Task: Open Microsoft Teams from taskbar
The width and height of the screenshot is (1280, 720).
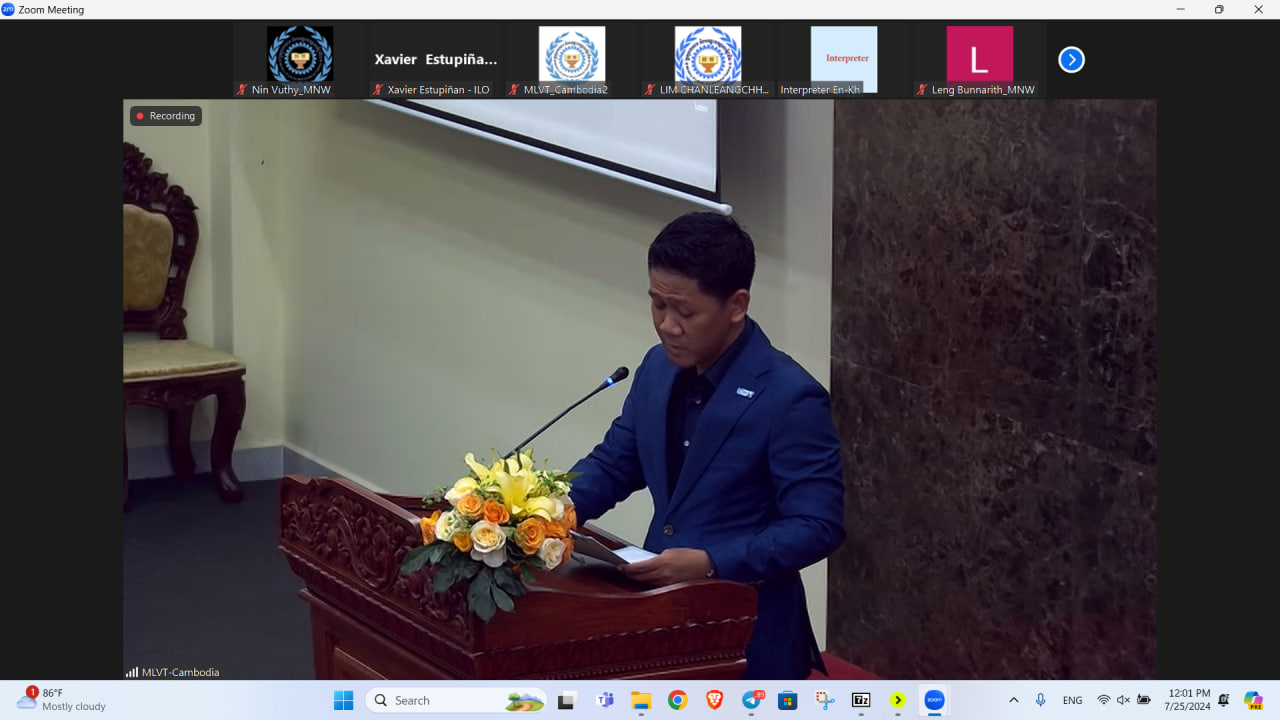Action: pos(604,700)
